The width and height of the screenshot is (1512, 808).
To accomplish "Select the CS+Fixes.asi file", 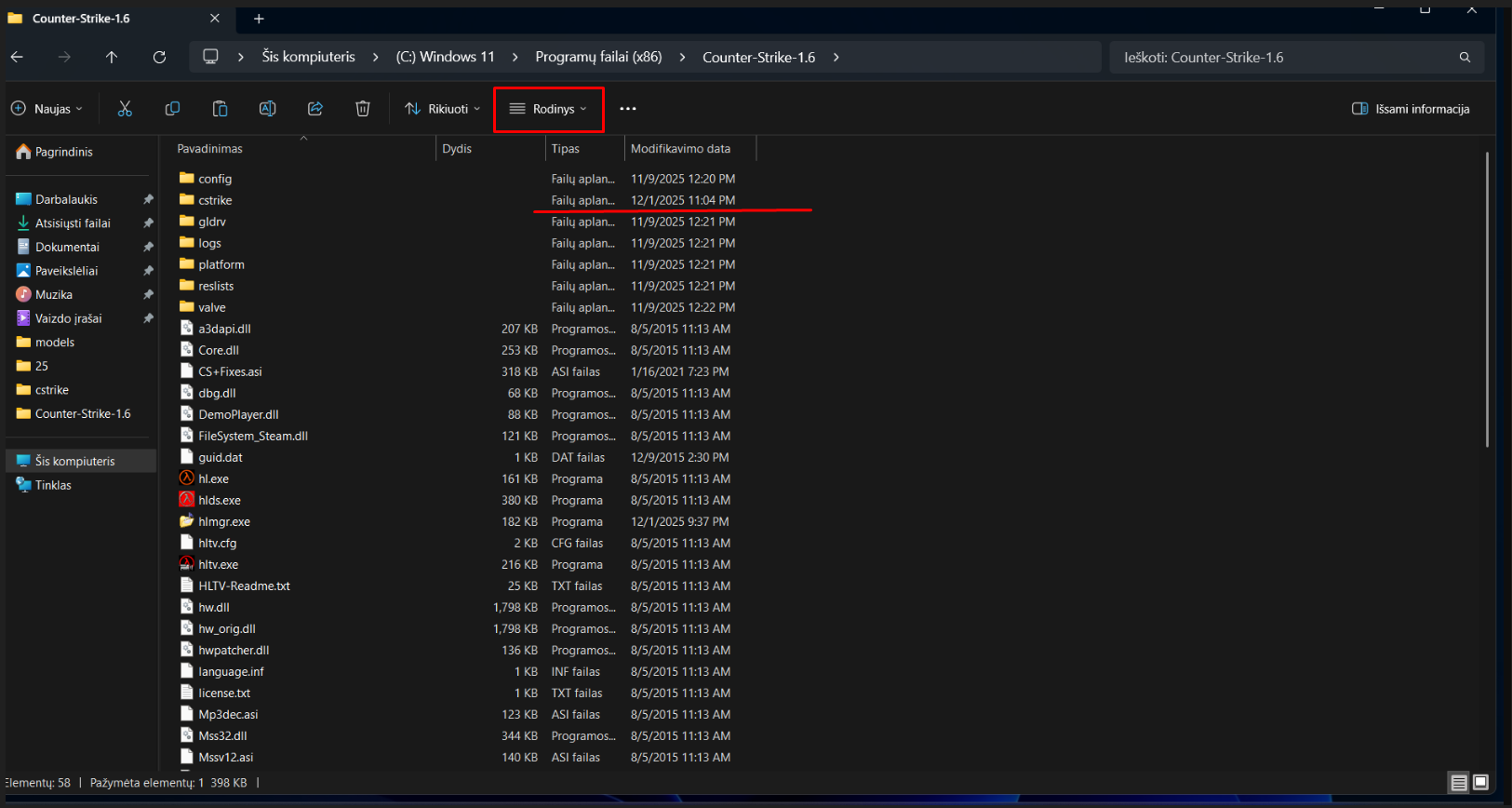I will (x=230, y=371).
